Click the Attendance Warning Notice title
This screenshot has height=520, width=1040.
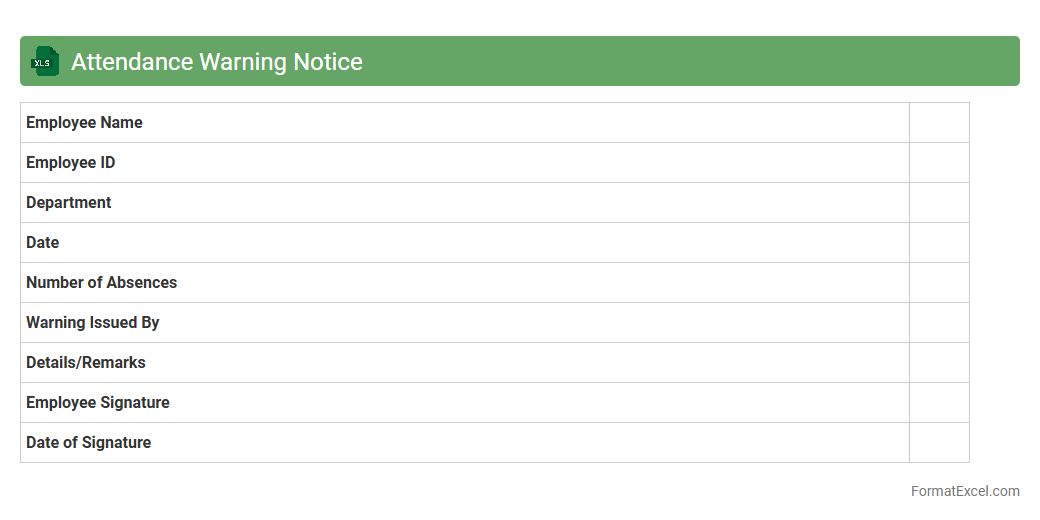(217, 62)
